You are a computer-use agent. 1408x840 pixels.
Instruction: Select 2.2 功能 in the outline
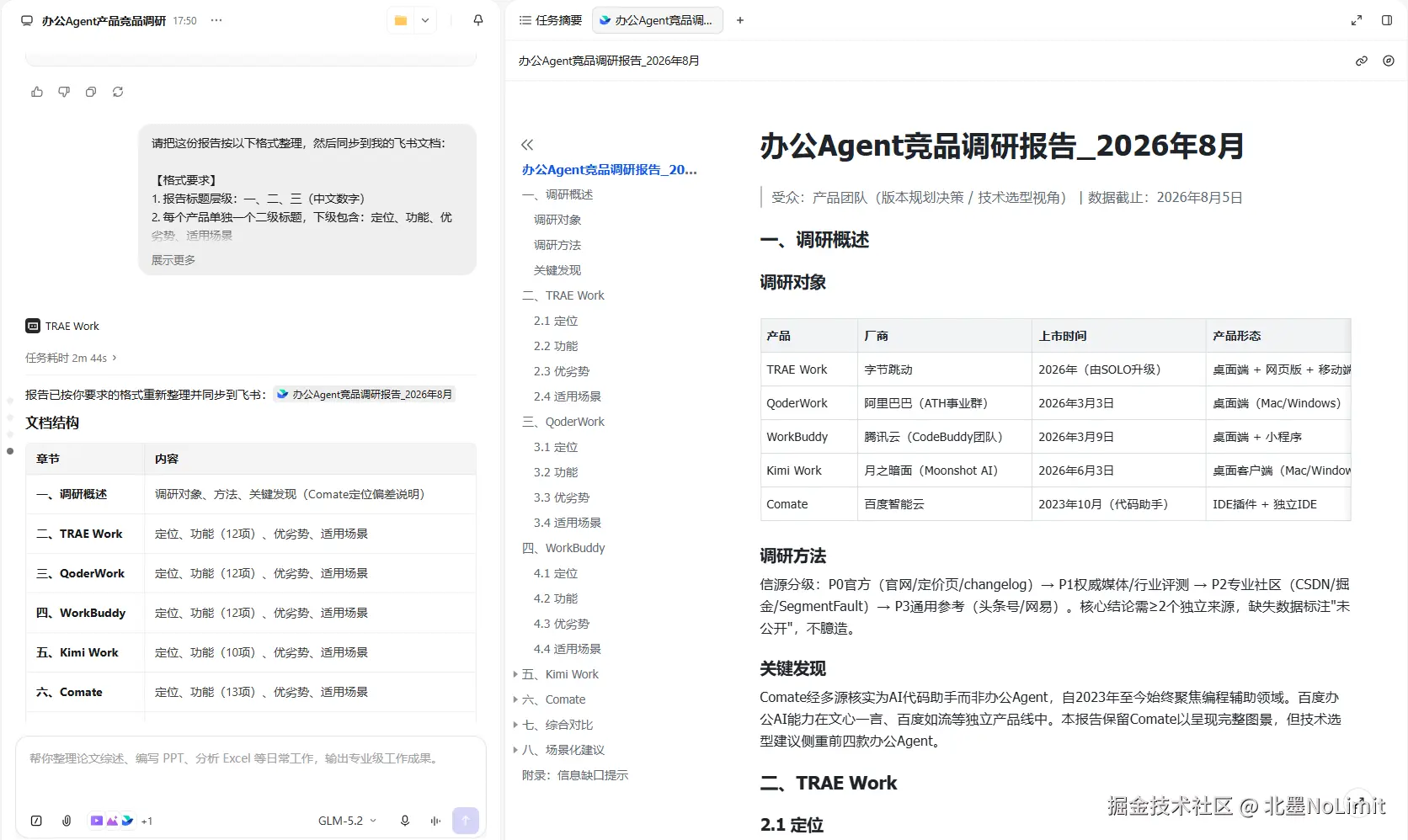click(556, 346)
